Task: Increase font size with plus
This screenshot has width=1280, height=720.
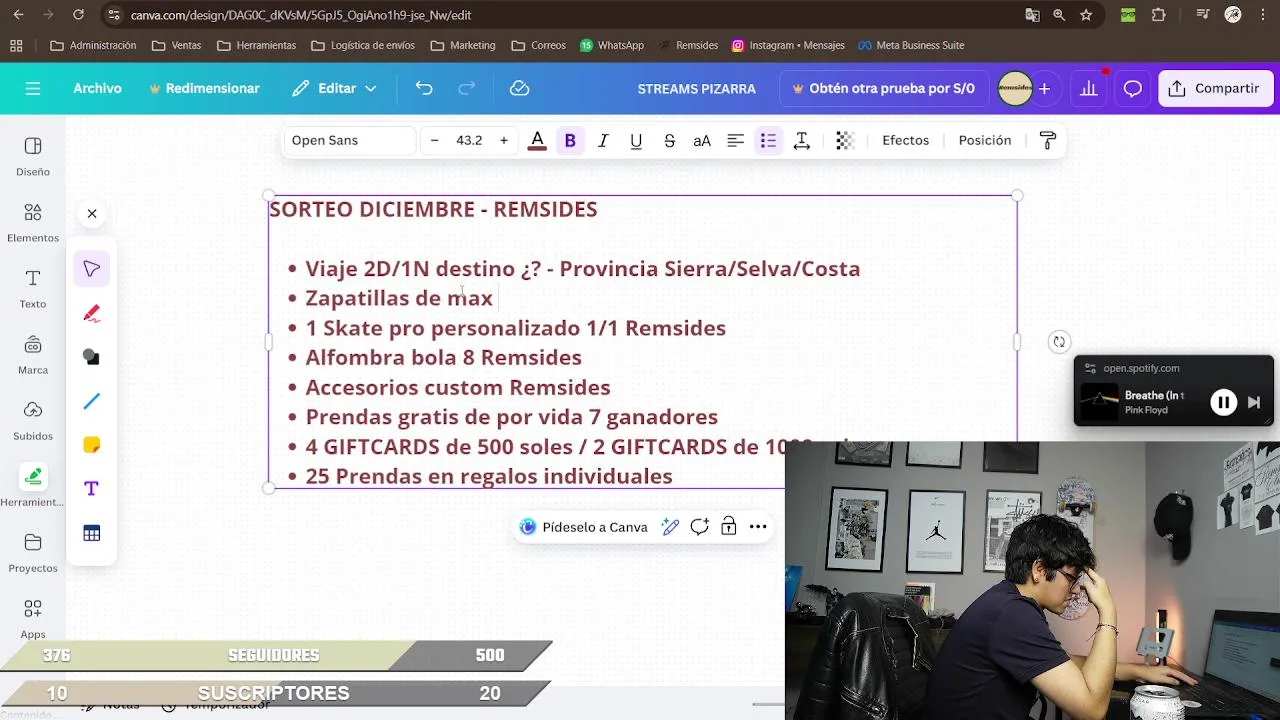Action: point(503,140)
